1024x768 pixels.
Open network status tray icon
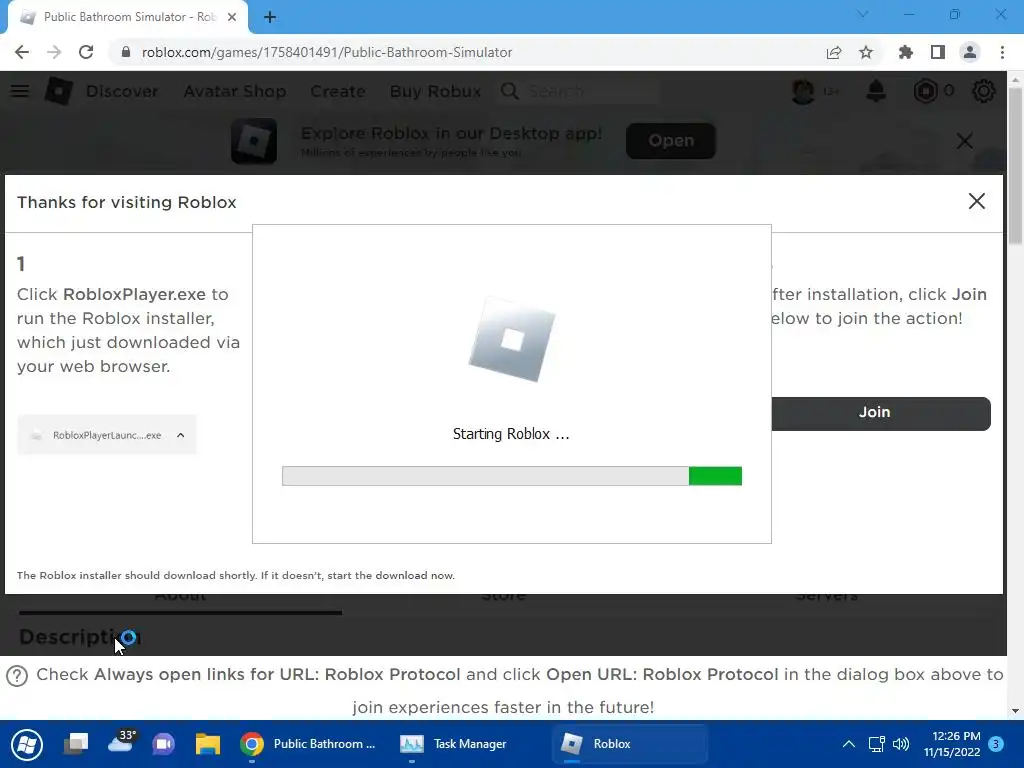876,744
